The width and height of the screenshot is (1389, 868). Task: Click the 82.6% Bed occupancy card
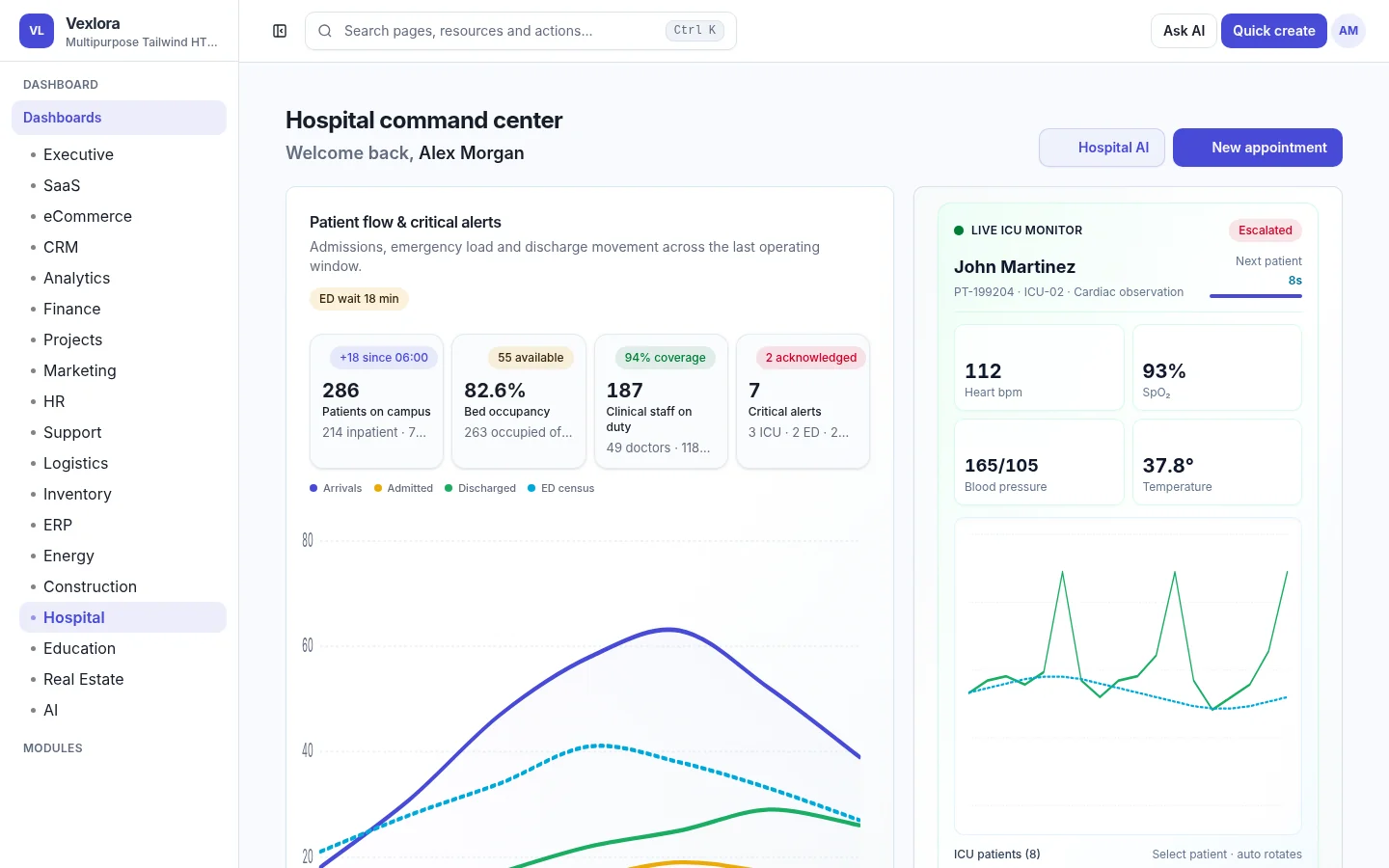click(519, 401)
